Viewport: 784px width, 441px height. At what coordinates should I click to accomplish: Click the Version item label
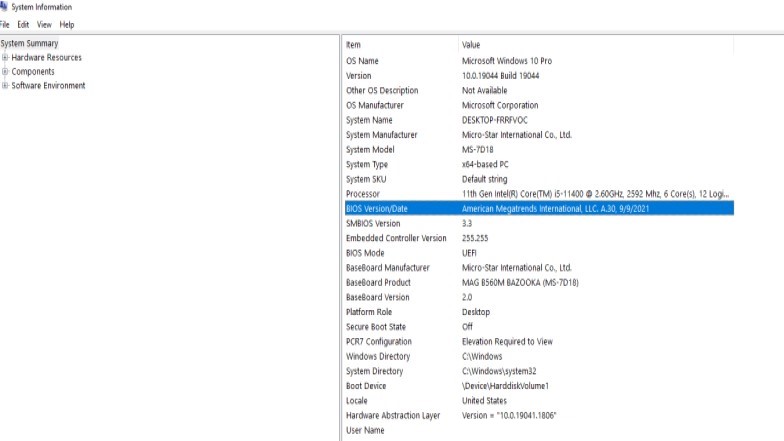tap(358, 76)
